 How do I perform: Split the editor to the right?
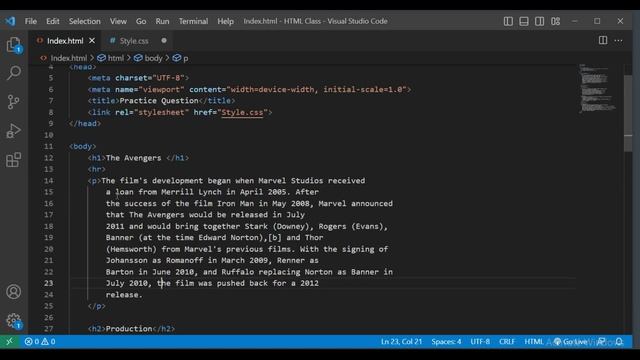click(603, 40)
